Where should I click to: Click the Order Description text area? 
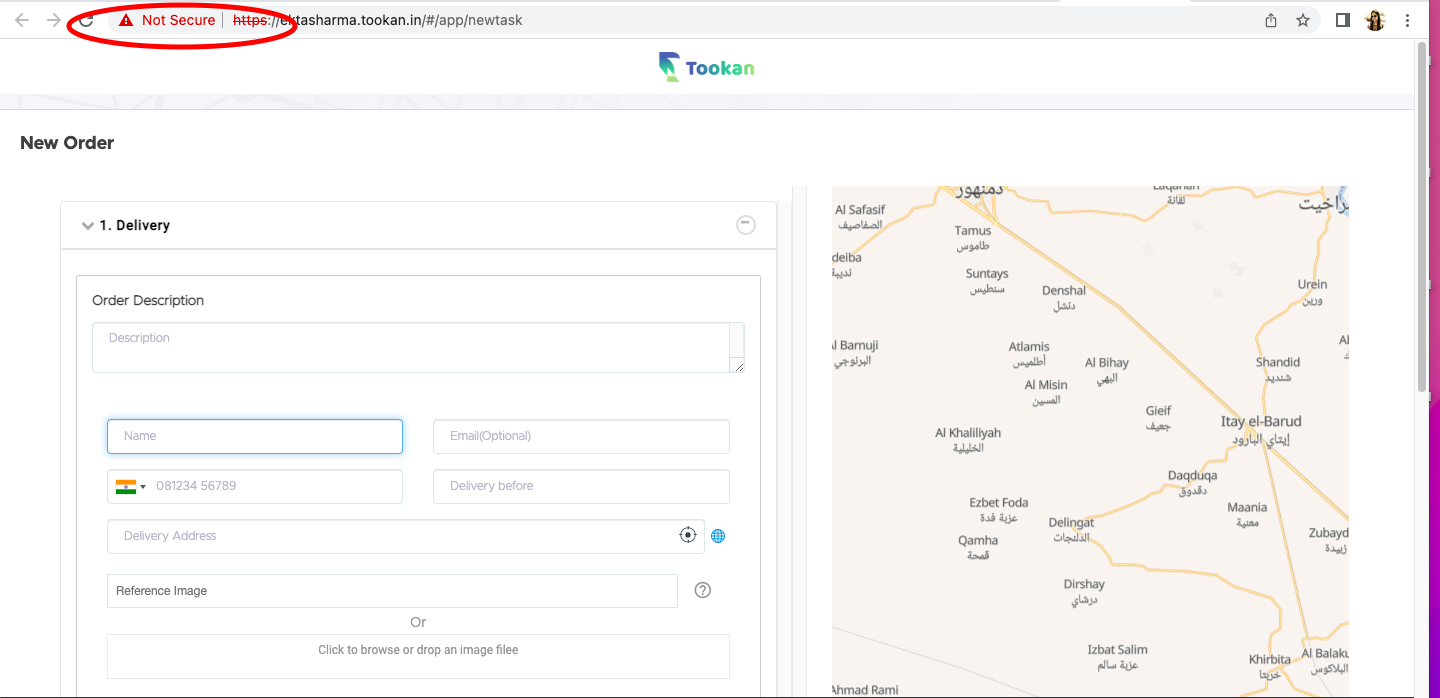pos(418,347)
